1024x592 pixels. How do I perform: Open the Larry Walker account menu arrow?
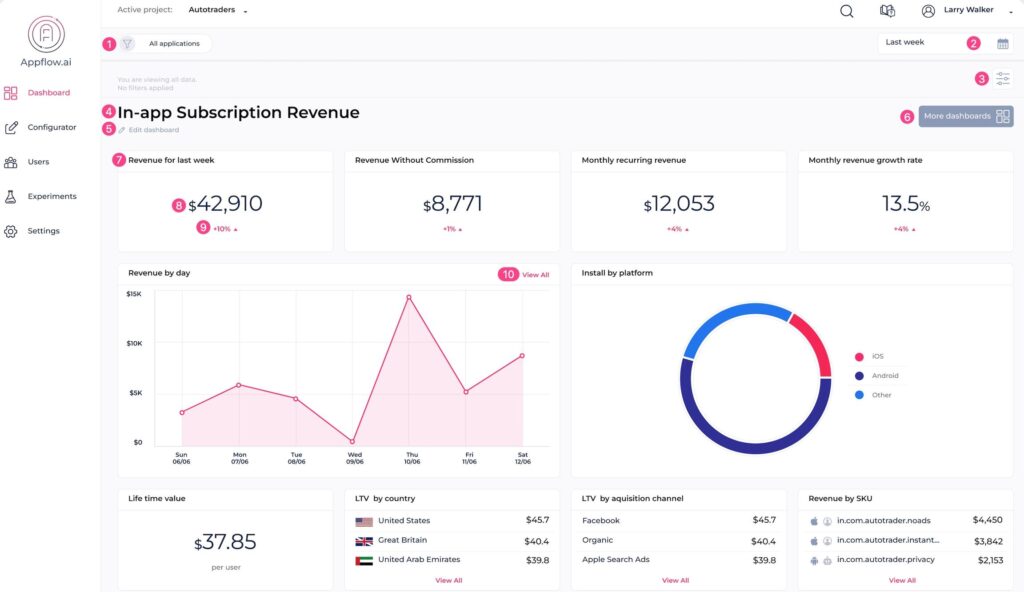[x=1011, y=12]
